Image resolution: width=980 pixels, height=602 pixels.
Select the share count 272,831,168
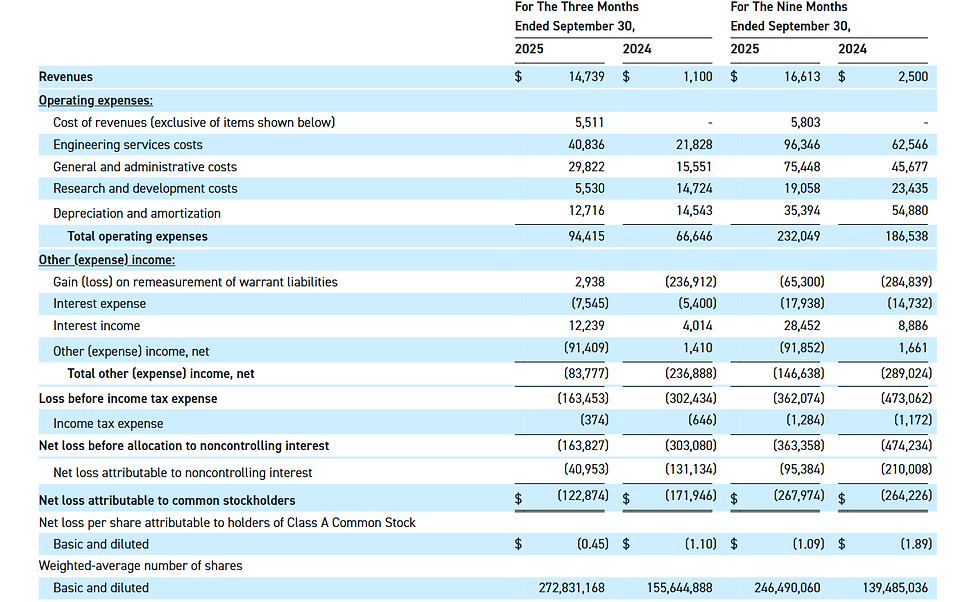click(572, 588)
